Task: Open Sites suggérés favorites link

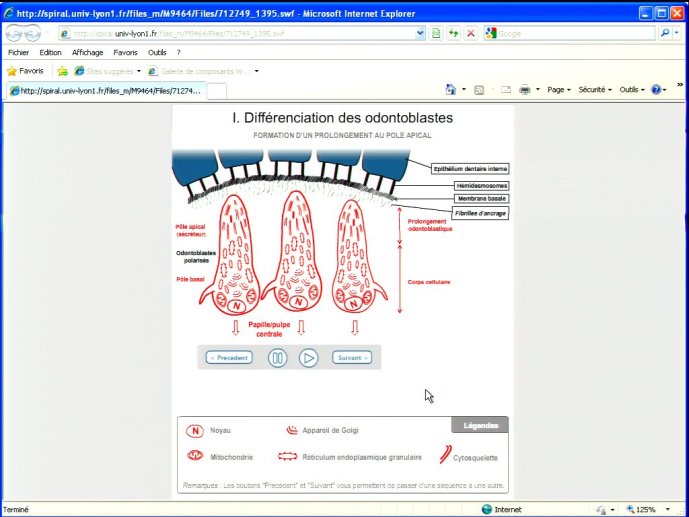Action: click(x=108, y=71)
